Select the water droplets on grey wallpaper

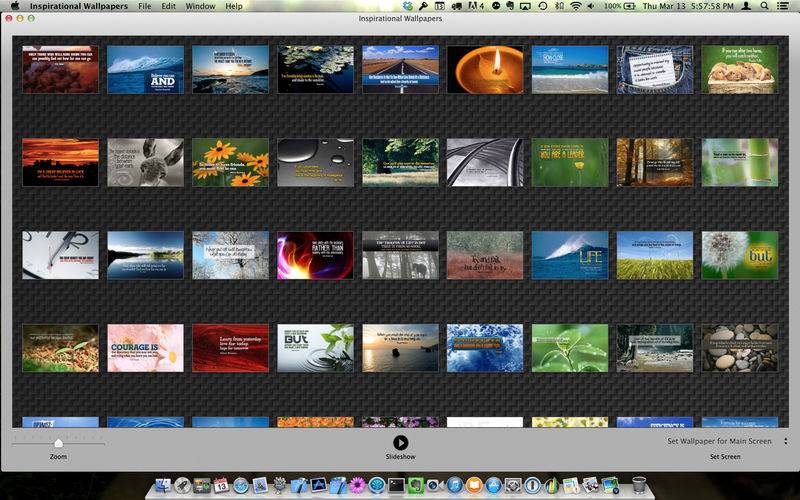(315, 162)
